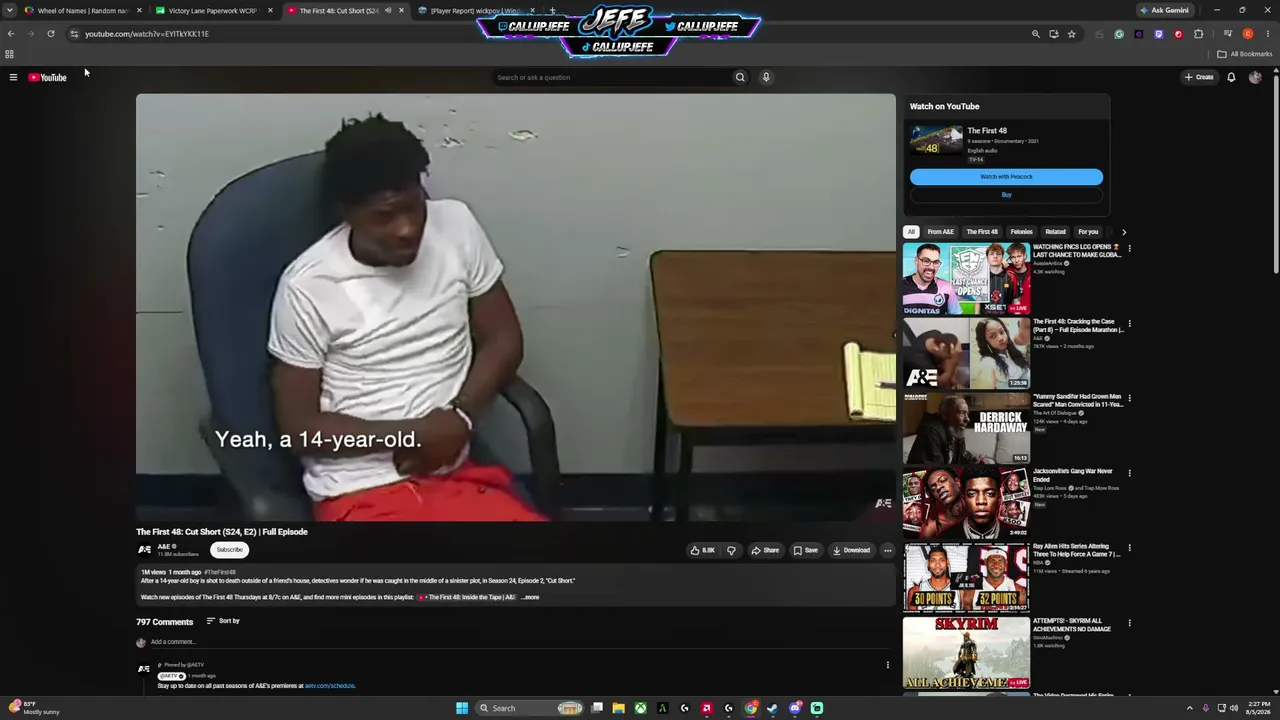
Task: Open YouTube notifications bell
Action: point(1231,77)
